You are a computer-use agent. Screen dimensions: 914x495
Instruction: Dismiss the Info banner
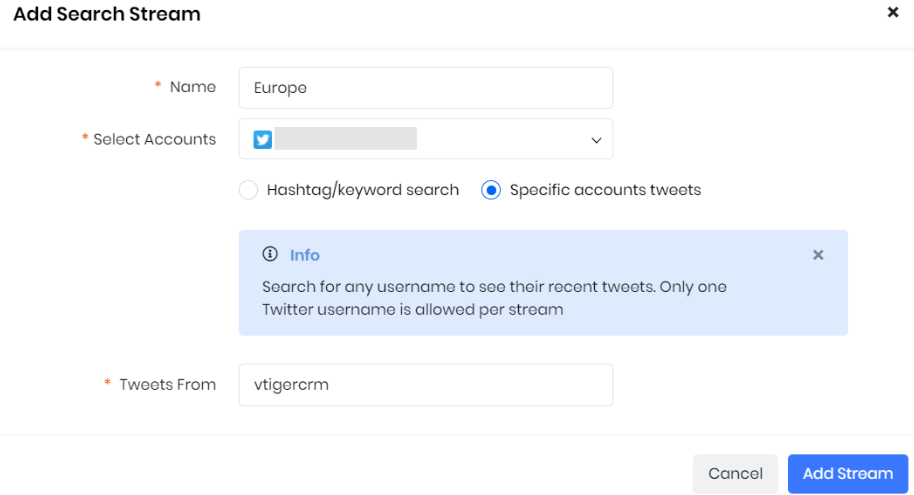tap(818, 255)
